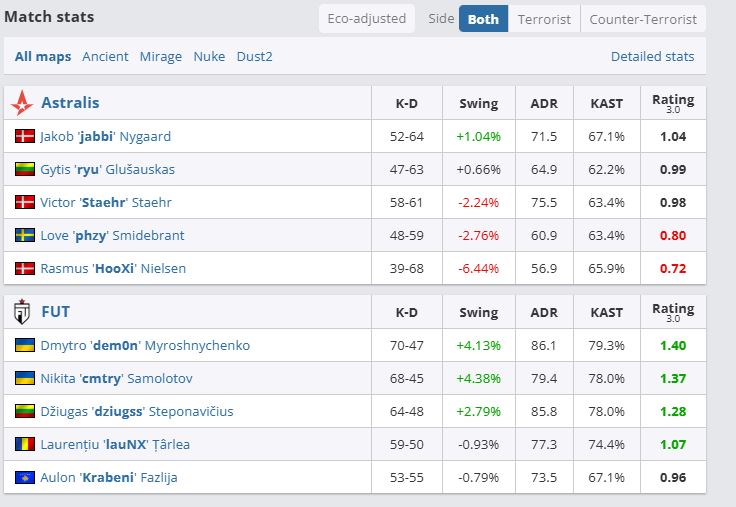The height and width of the screenshot is (507, 736).
Task: Switch to the Ancient map tab
Action: click(x=105, y=56)
